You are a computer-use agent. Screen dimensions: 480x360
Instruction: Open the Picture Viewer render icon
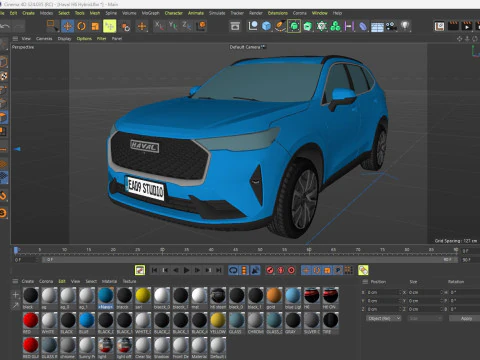click(467, 26)
